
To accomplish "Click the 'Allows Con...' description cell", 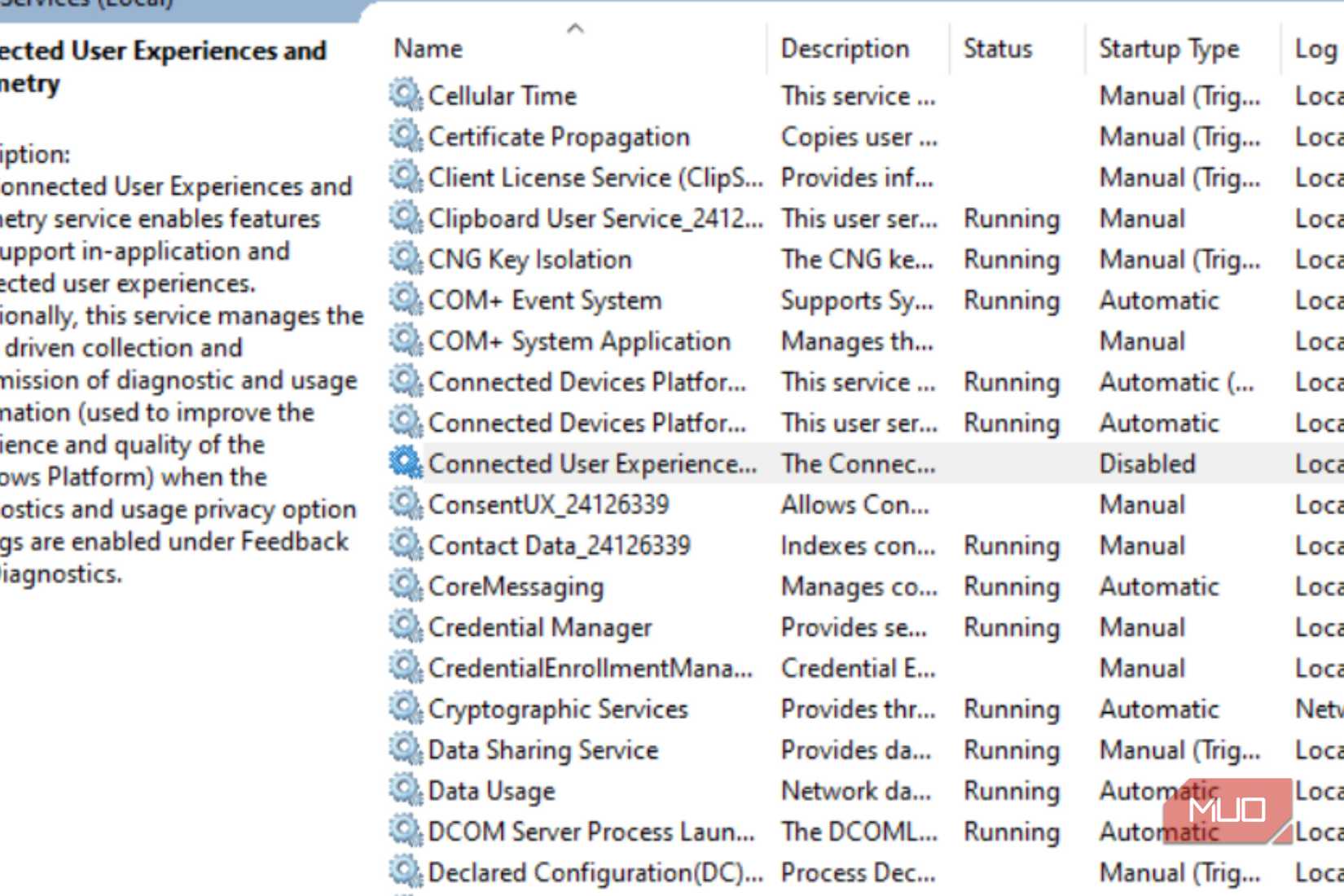I will tap(854, 504).
